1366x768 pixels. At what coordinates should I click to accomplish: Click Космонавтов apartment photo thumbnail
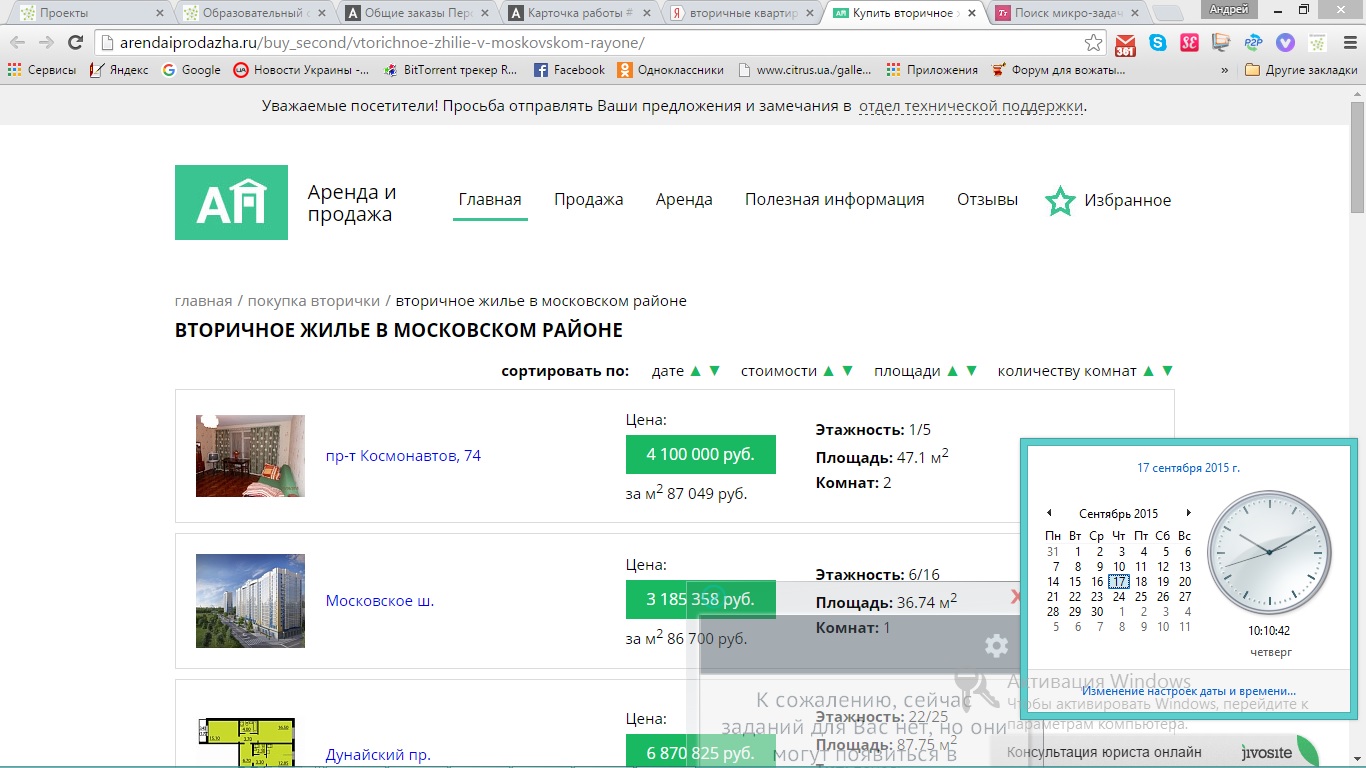click(250, 456)
